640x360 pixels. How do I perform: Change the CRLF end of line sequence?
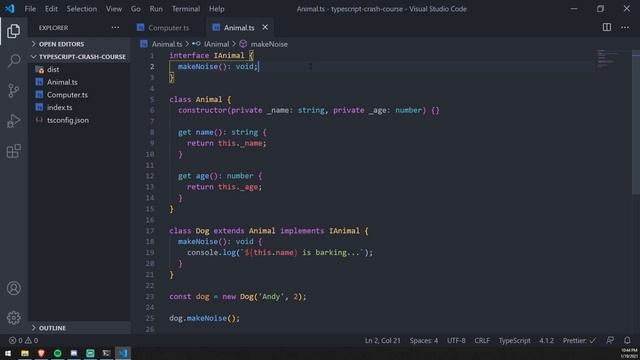tap(482, 340)
